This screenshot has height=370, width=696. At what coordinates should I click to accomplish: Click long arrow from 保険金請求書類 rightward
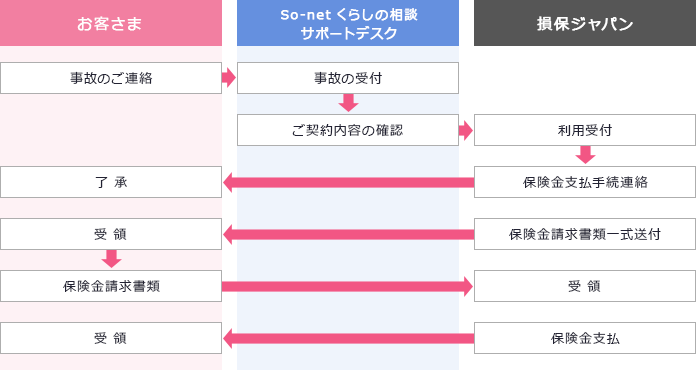click(348, 287)
